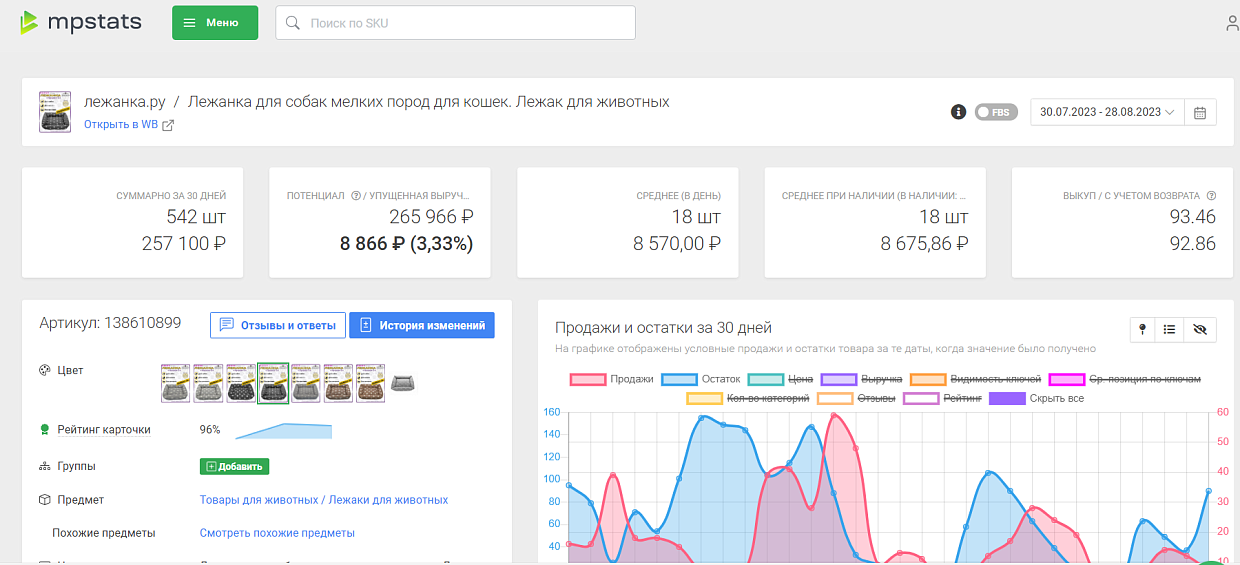This screenshot has width=1240, height=565.
Task: Click the pin marker chart icon
Action: pos(1143,329)
